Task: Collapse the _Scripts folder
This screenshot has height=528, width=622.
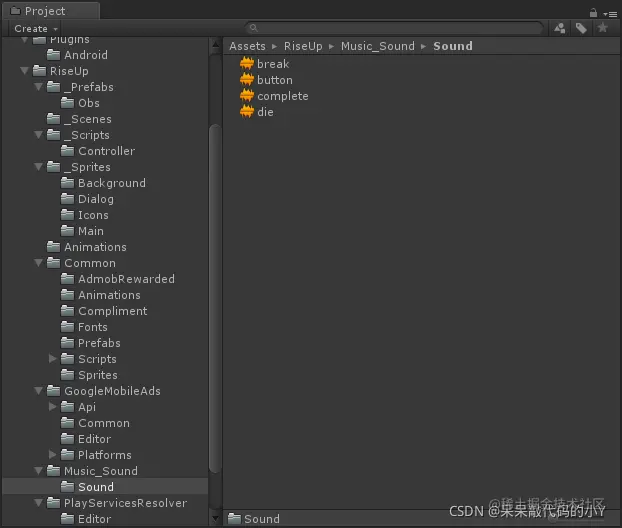Action: coord(38,134)
